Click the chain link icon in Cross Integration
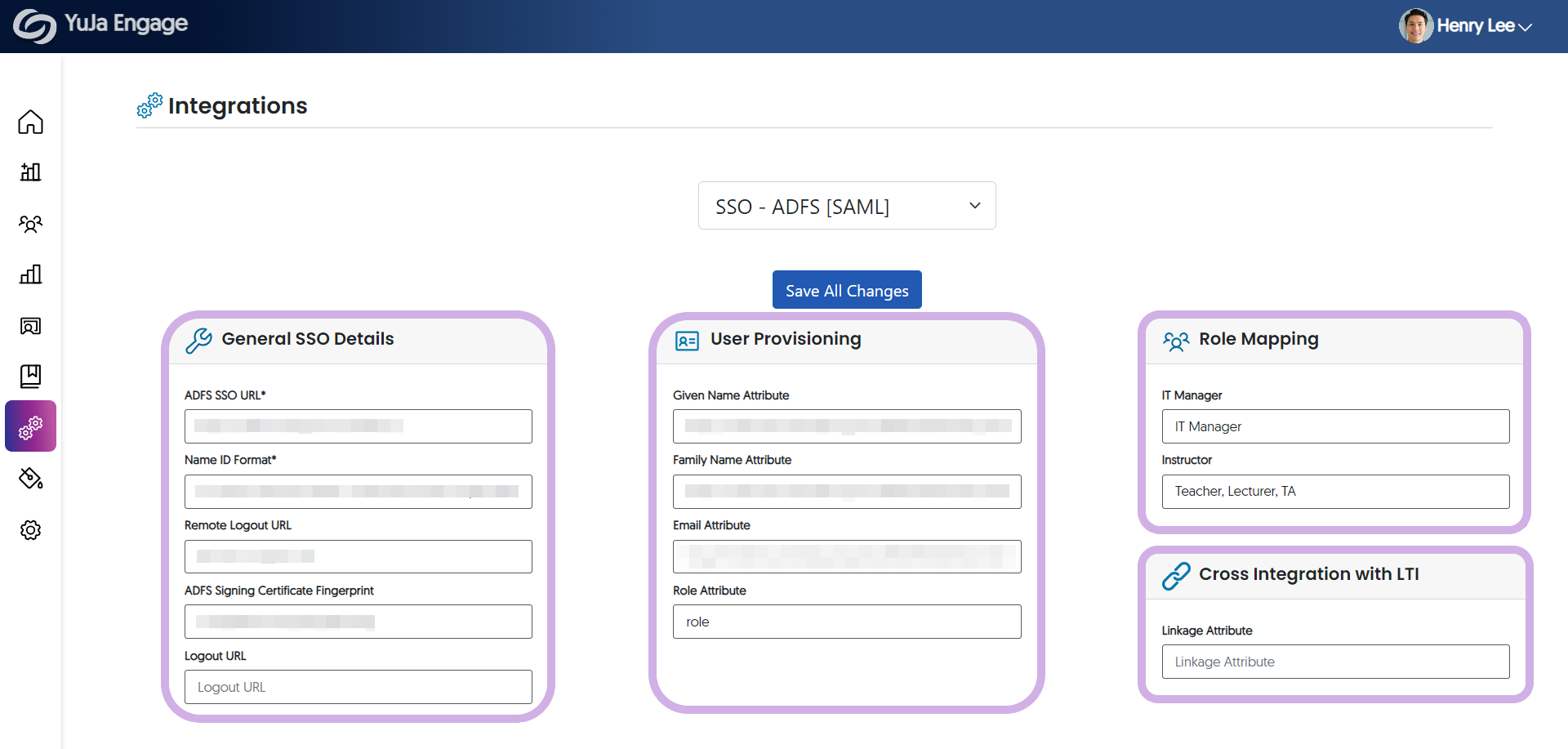The height and width of the screenshot is (749, 1568). [1176, 576]
